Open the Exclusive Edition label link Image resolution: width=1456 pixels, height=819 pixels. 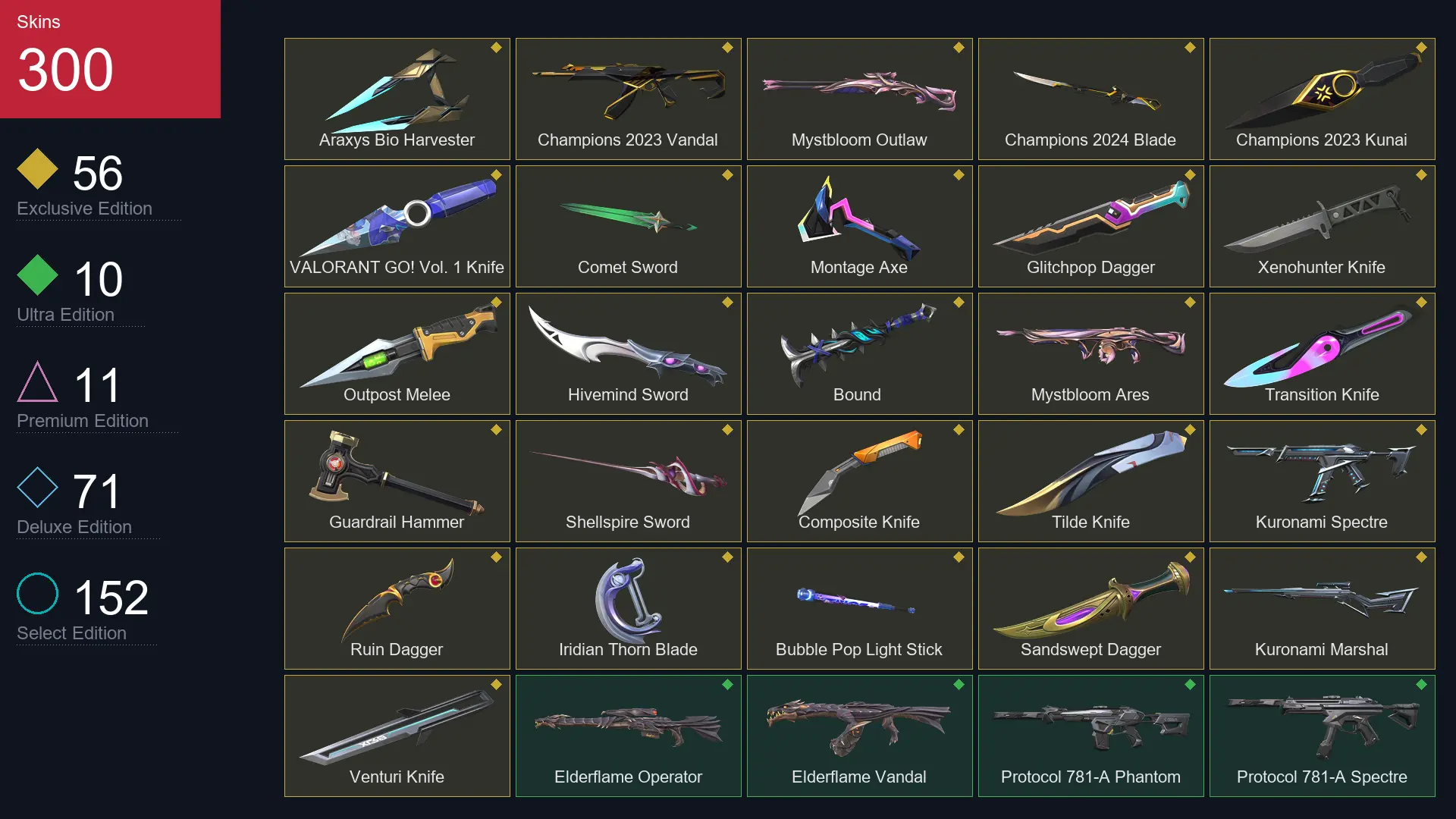coord(84,209)
